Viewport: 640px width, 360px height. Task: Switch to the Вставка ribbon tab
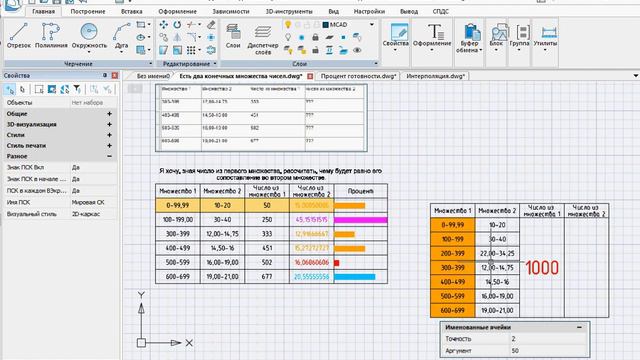point(131,11)
